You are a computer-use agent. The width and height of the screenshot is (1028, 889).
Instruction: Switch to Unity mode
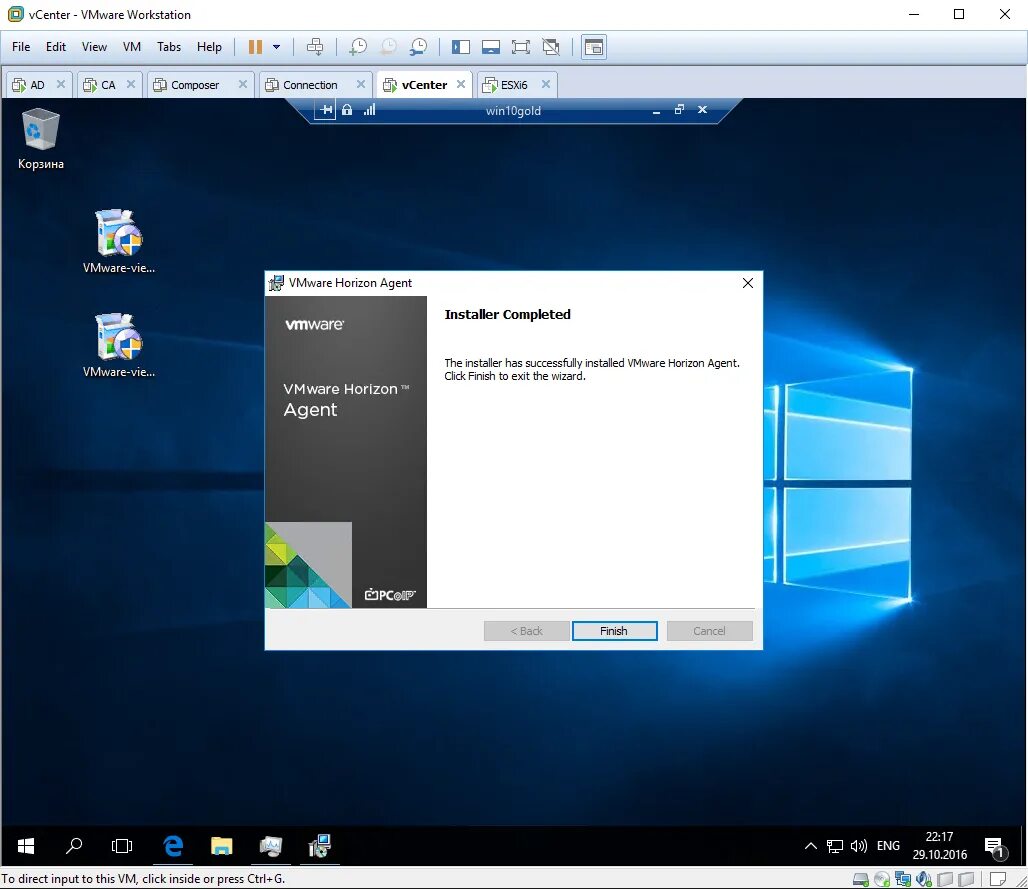[x=551, y=46]
